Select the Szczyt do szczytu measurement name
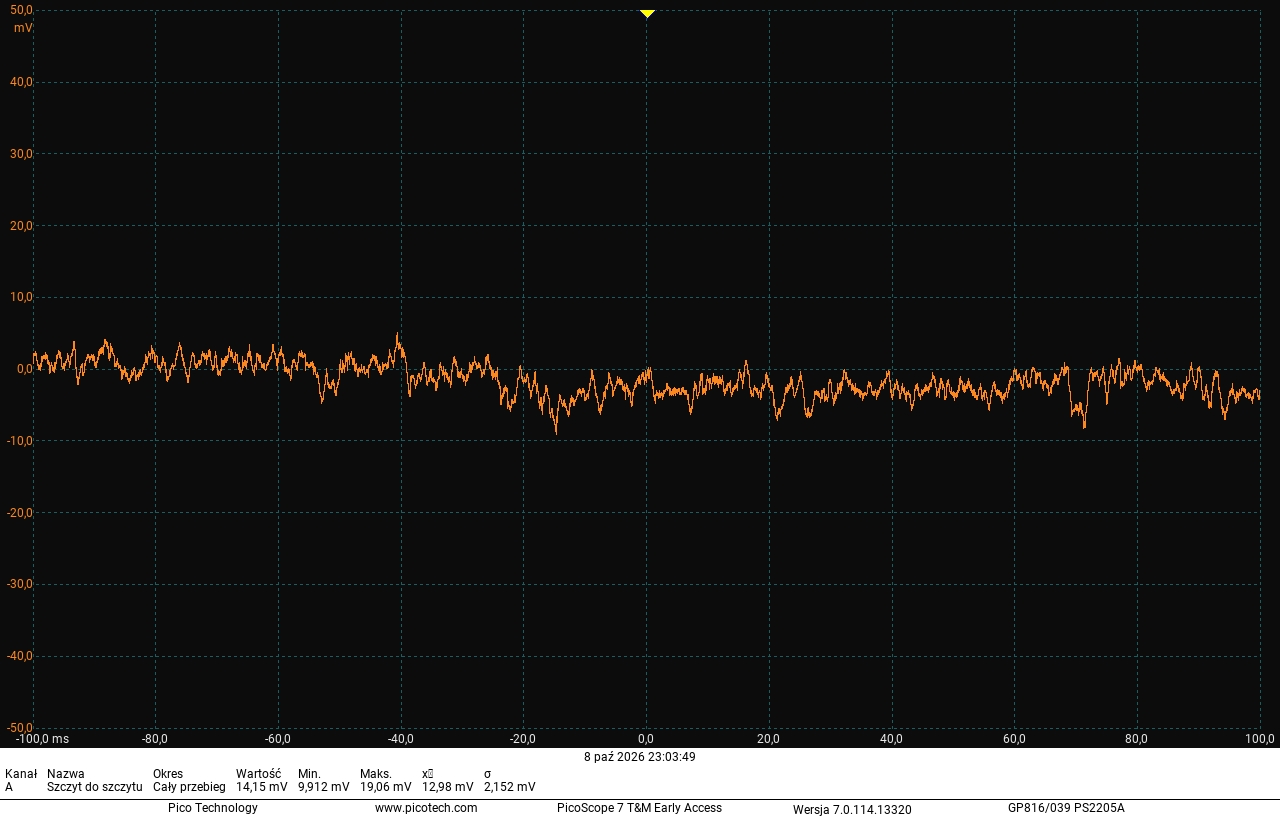 [95, 787]
